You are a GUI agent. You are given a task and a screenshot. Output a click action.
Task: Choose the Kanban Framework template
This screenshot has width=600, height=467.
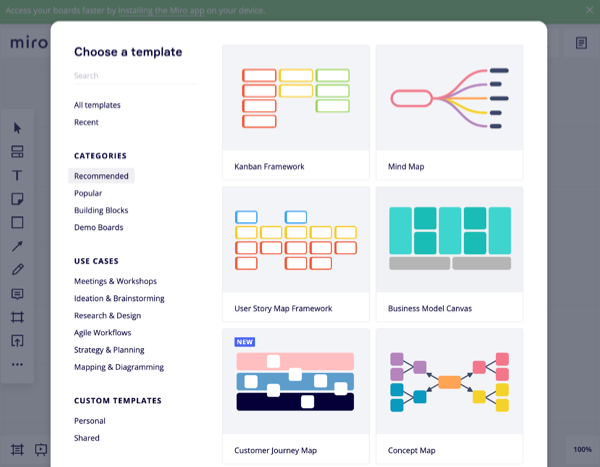295,111
